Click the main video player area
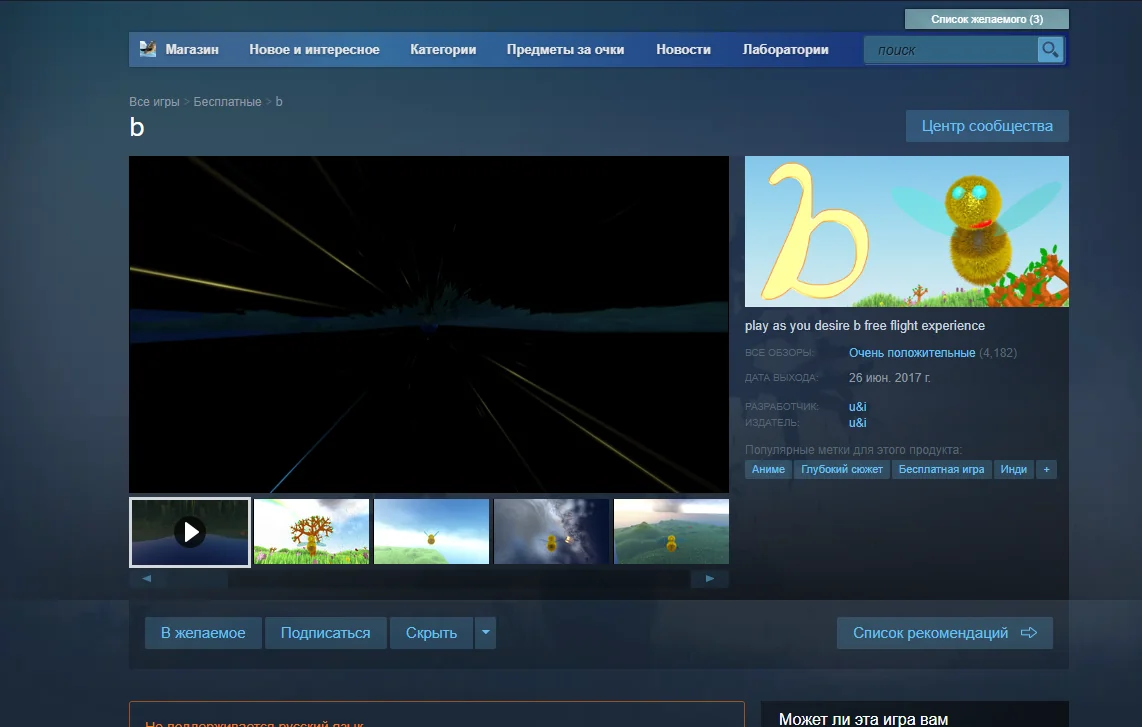 [429, 324]
